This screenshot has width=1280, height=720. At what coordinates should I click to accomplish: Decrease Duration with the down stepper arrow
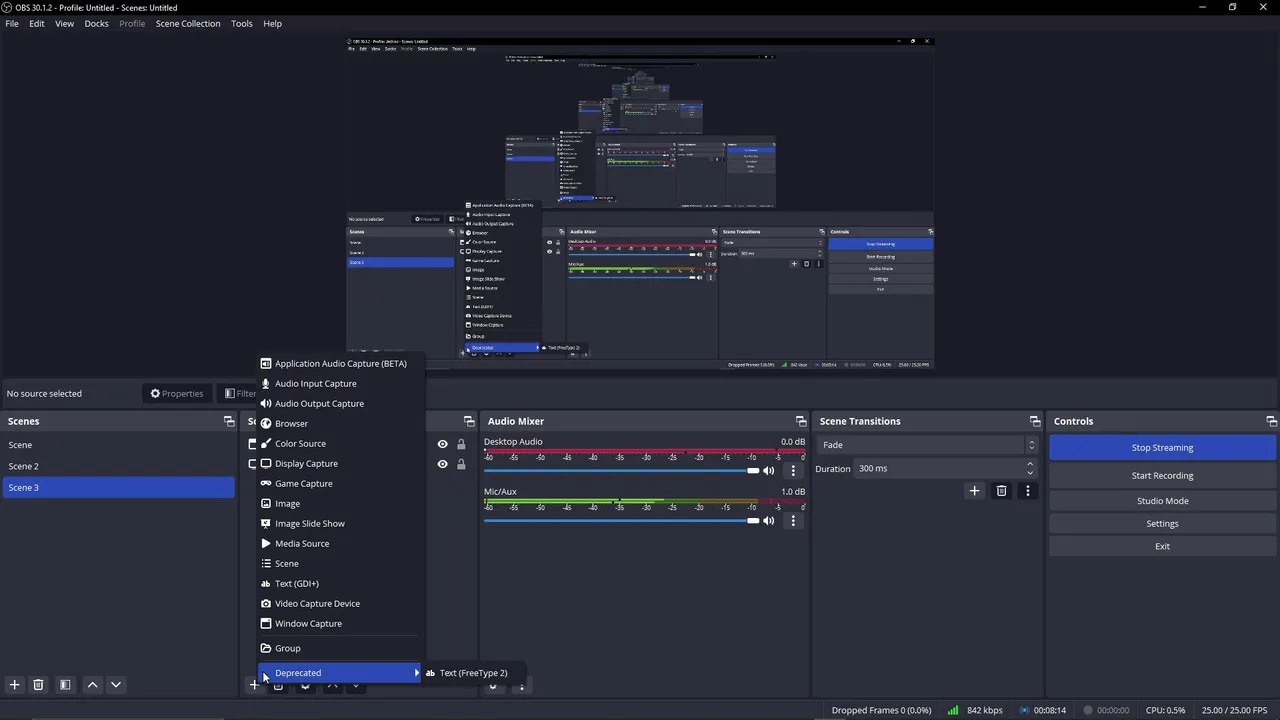(1030, 473)
